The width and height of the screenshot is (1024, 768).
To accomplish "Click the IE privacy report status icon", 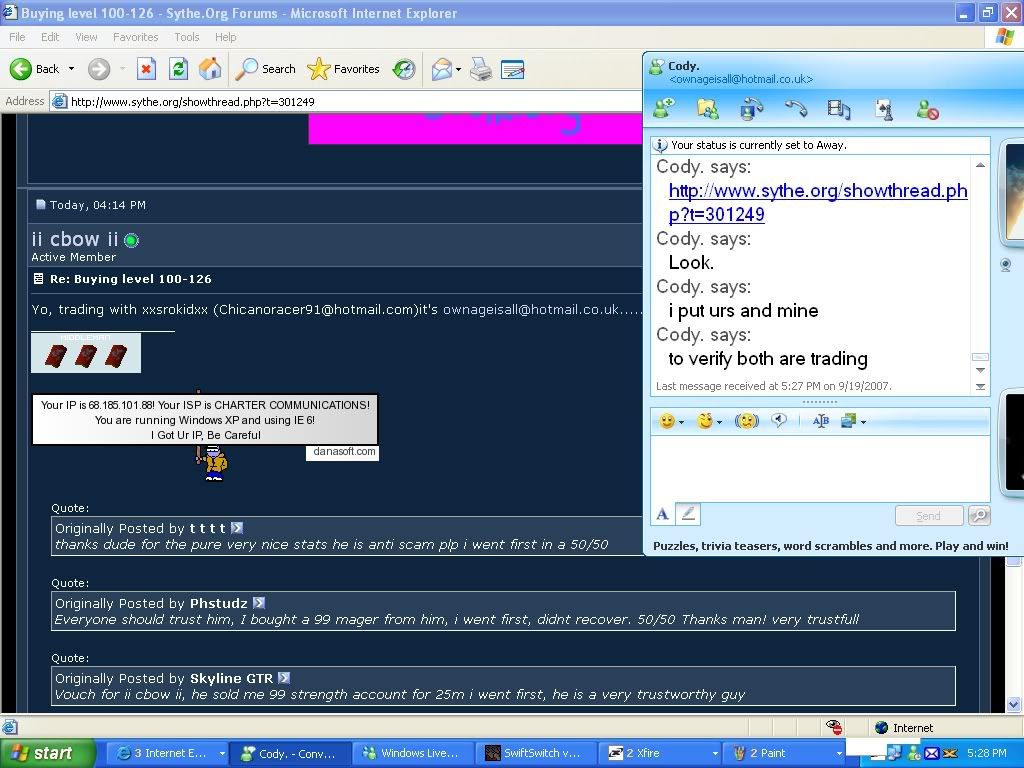I will coord(833,728).
